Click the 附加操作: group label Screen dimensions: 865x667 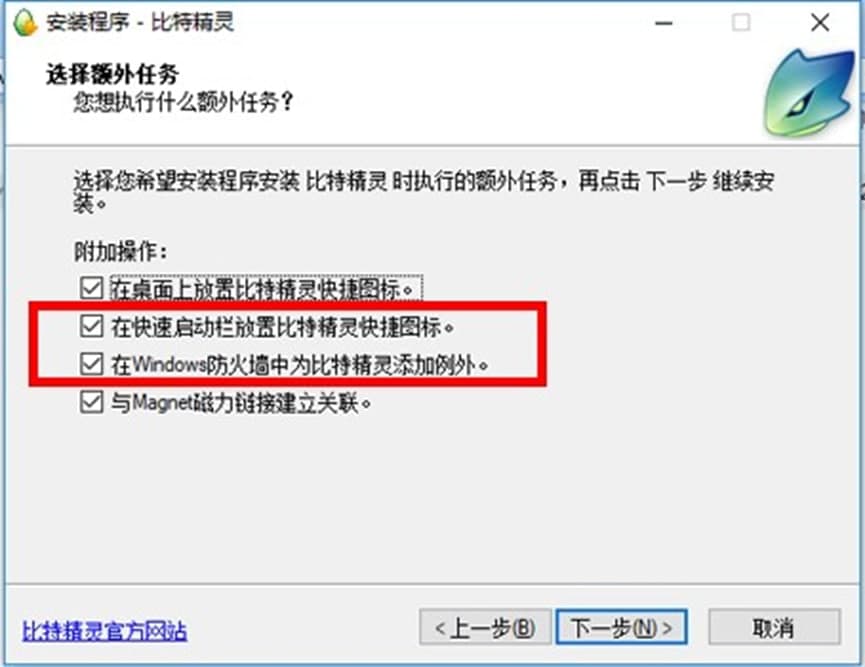pos(120,252)
